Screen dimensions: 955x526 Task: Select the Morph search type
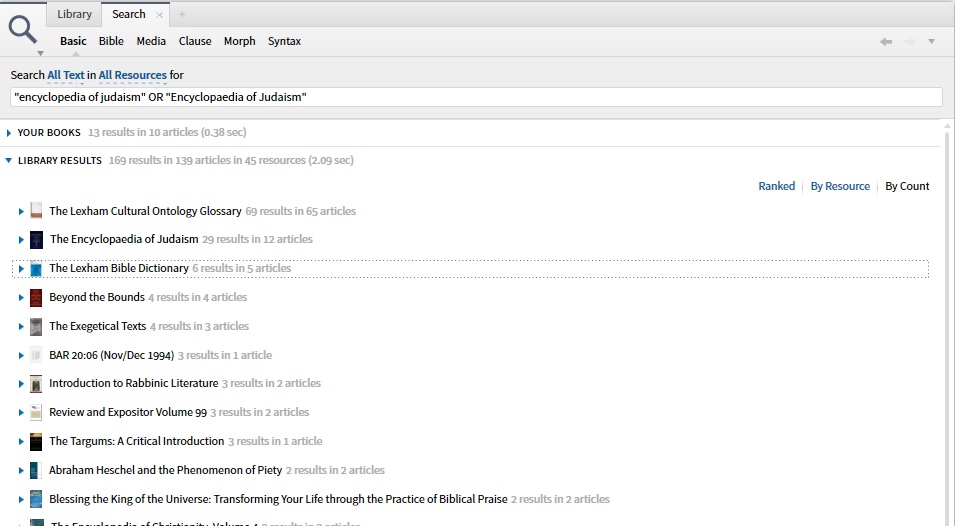239,41
